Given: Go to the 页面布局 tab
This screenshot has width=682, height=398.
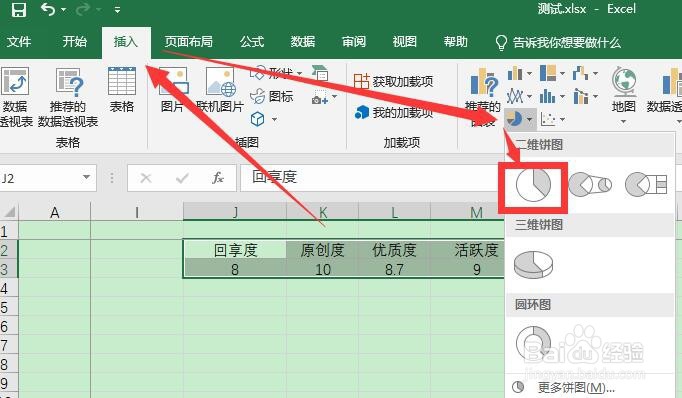Looking at the screenshot, I should (189, 42).
